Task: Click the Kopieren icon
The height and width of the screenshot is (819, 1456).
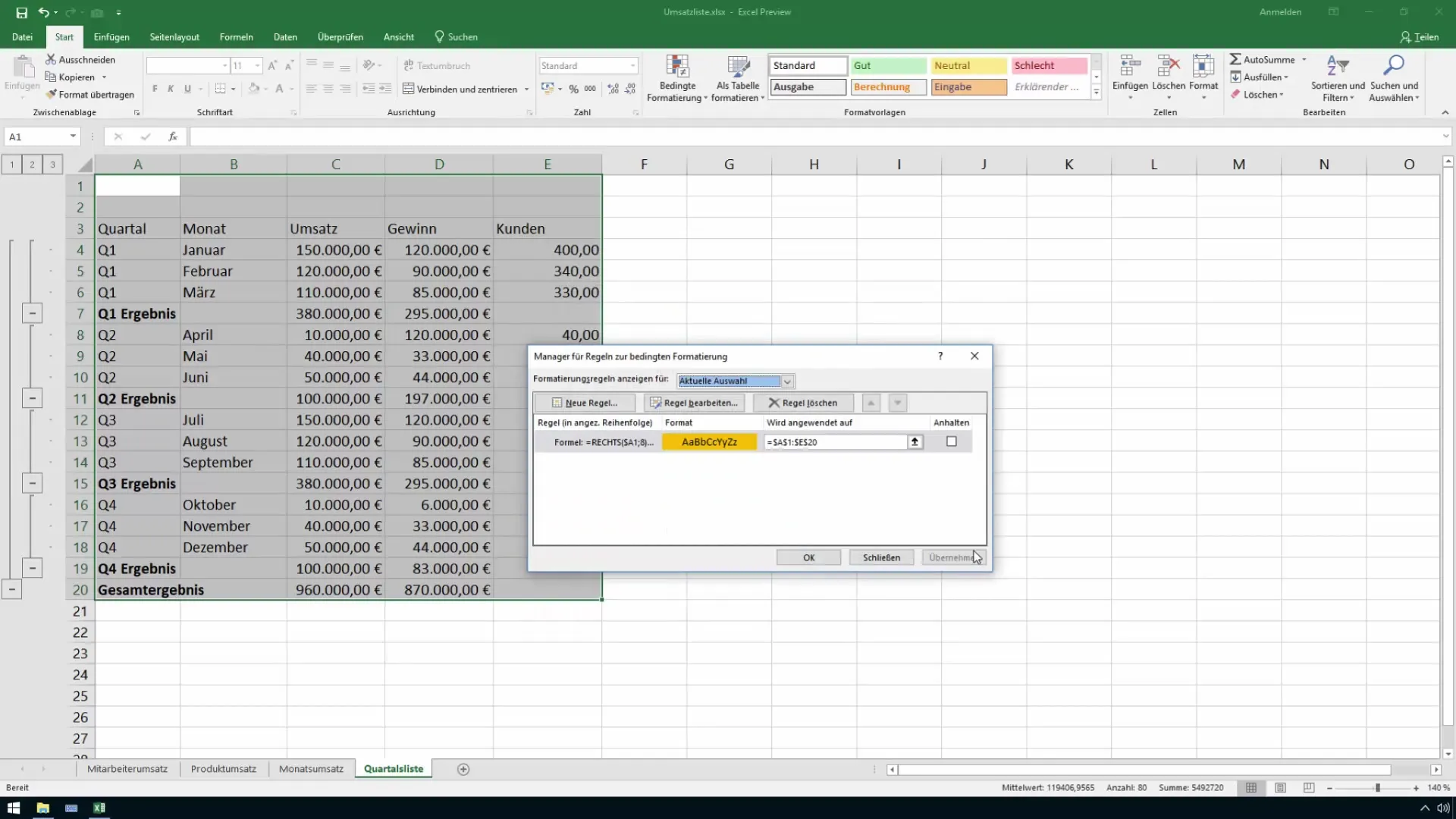Action: pyautogui.click(x=51, y=77)
